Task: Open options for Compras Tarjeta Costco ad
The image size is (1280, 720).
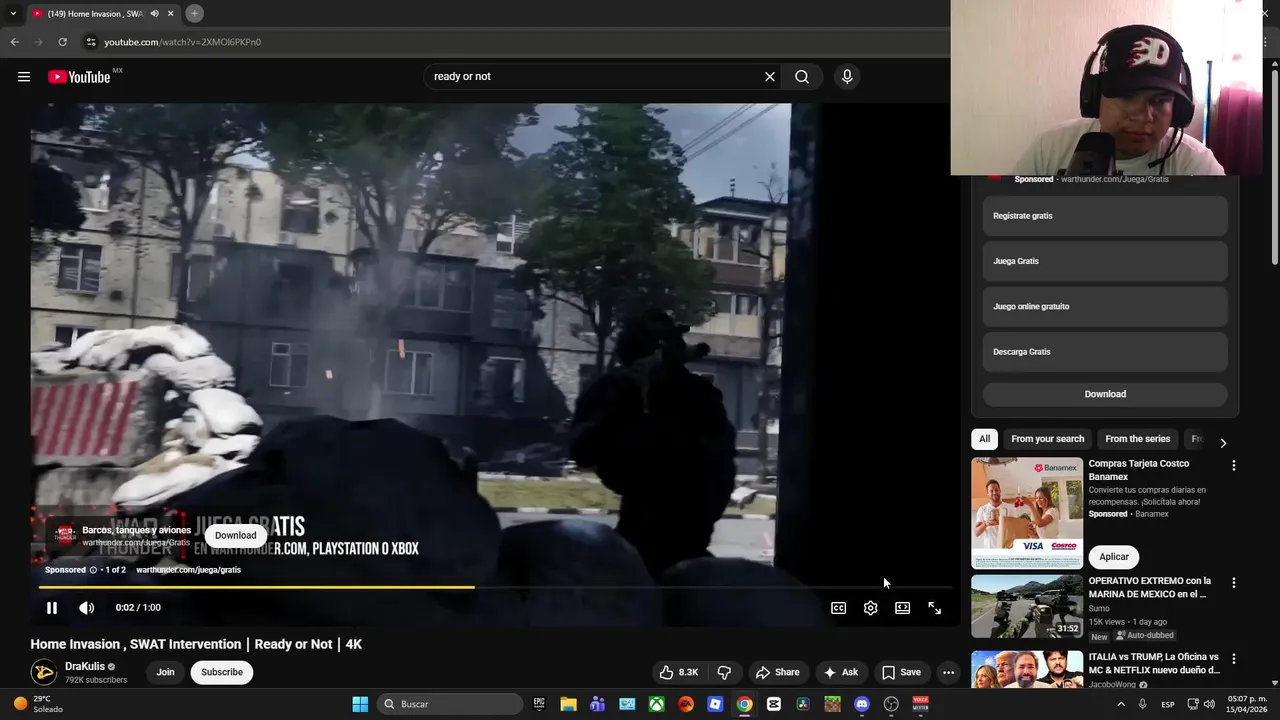Action: (x=1233, y=466)
